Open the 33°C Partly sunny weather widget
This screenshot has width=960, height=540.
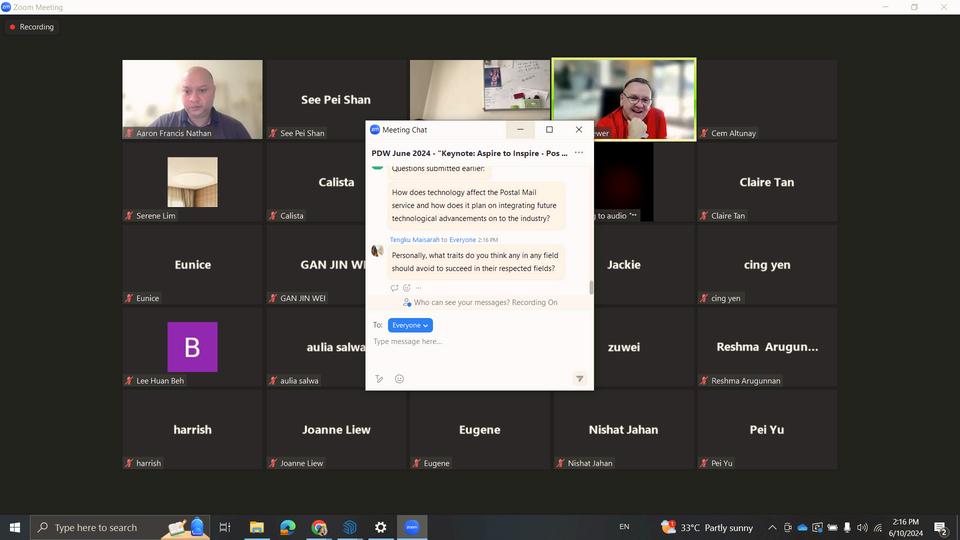pyautogui.click(x=707, y=527)
